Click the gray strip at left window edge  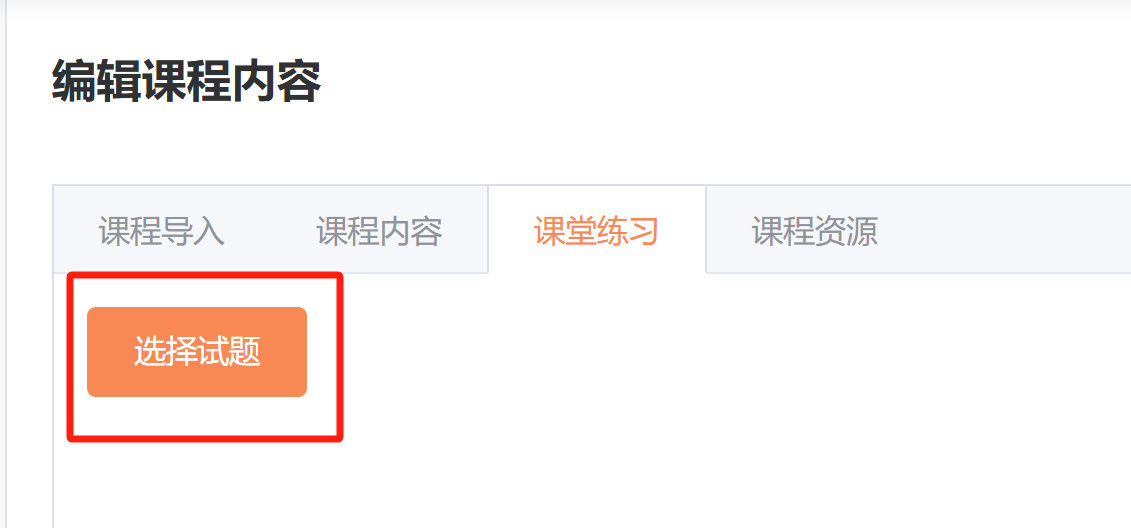tap(3, 264)
